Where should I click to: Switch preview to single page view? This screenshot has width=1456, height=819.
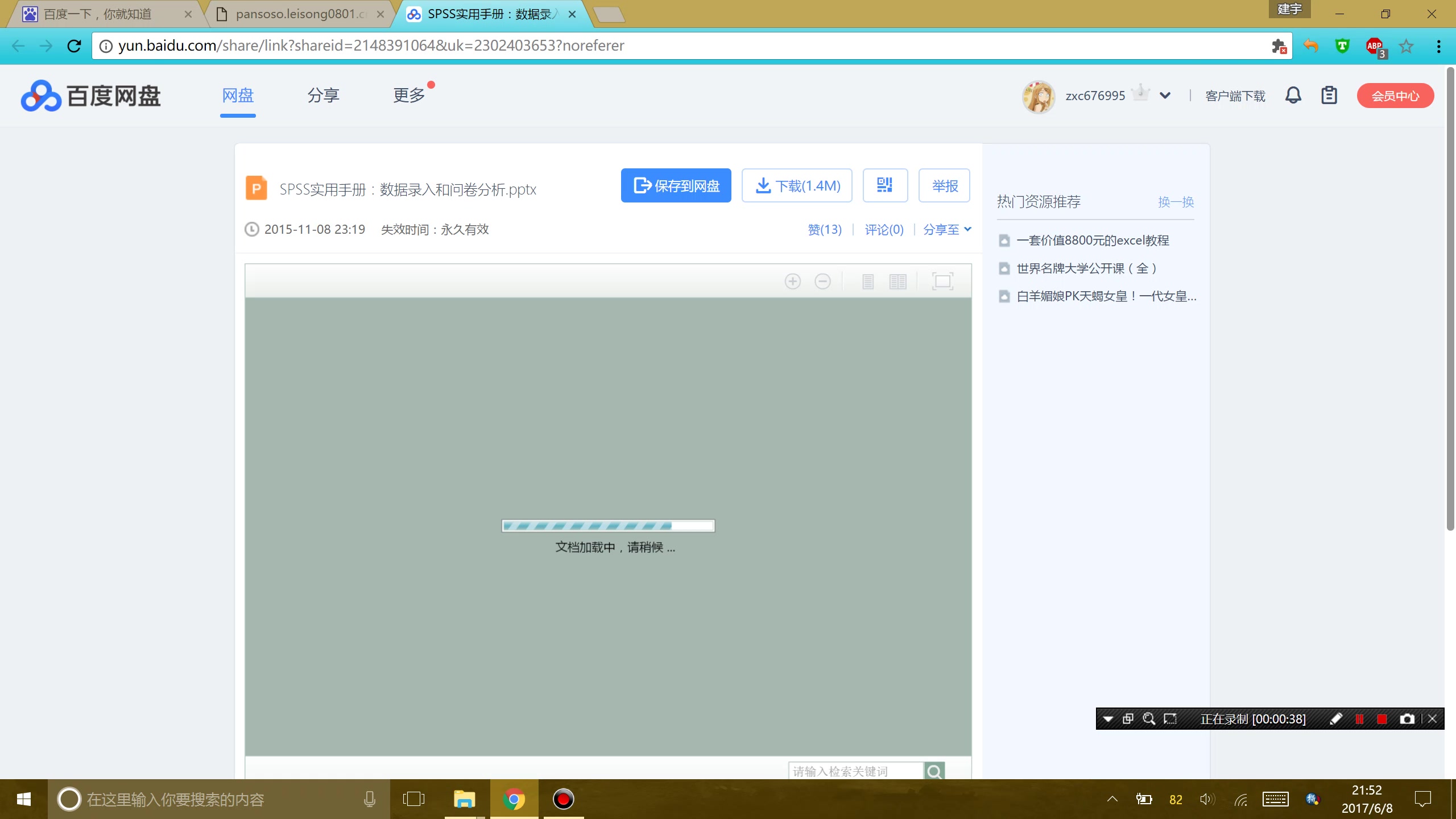point(867,281)
